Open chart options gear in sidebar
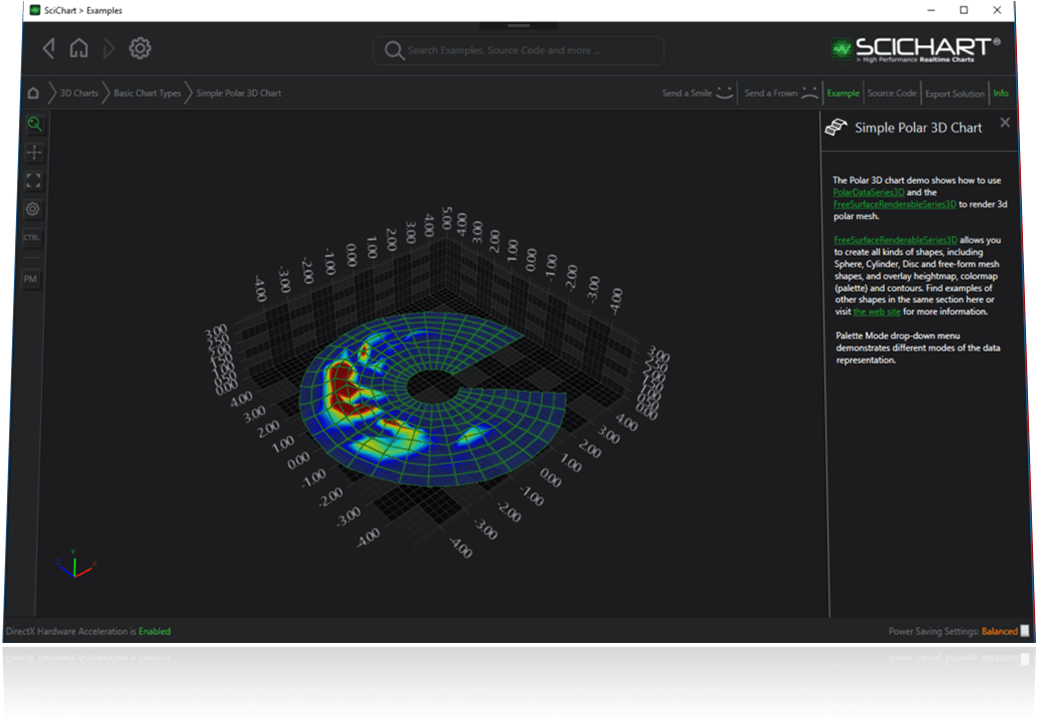 point(34,209)
